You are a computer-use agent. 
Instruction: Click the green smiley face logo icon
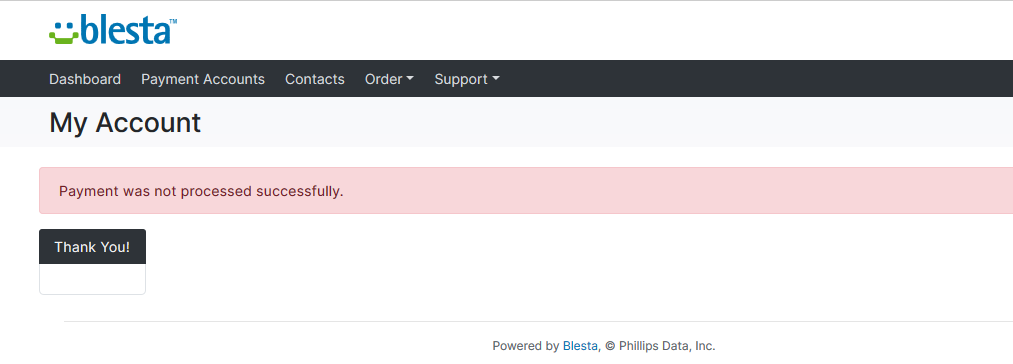(63, 33)
